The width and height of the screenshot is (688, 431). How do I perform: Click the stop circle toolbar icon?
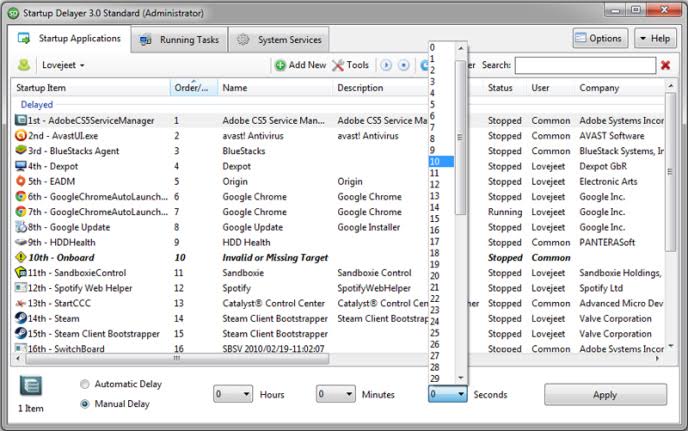pos(403,65)
